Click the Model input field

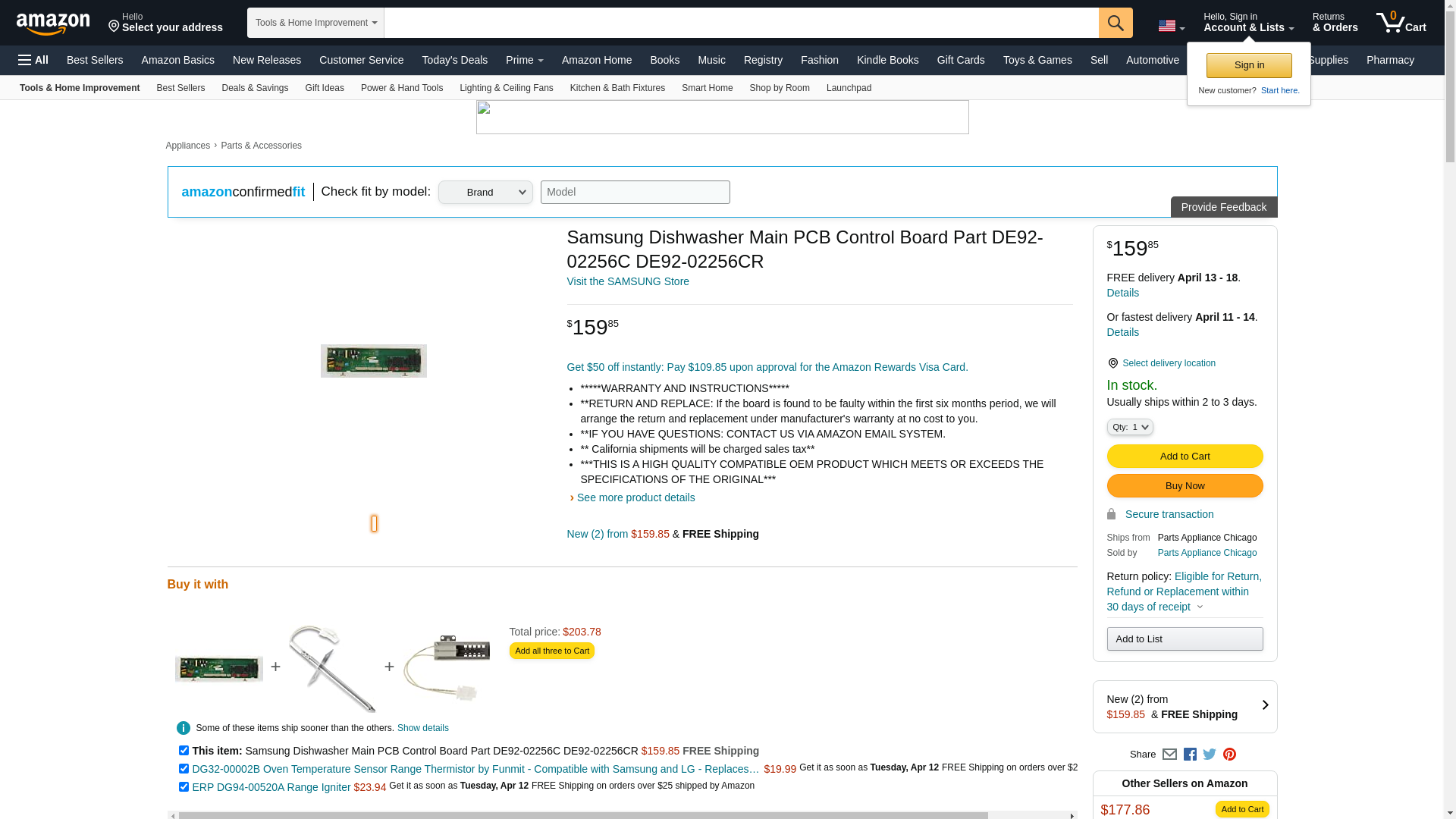pos(635,193)
